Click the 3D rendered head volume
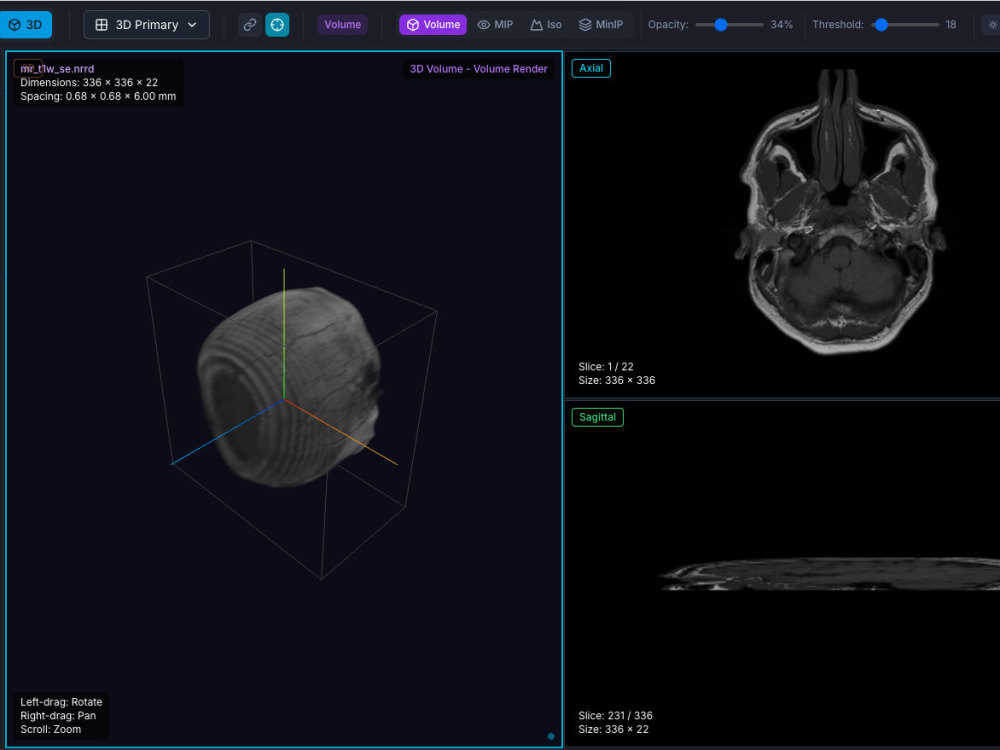Screen dimensions: 1000x750 pos(290,388)
